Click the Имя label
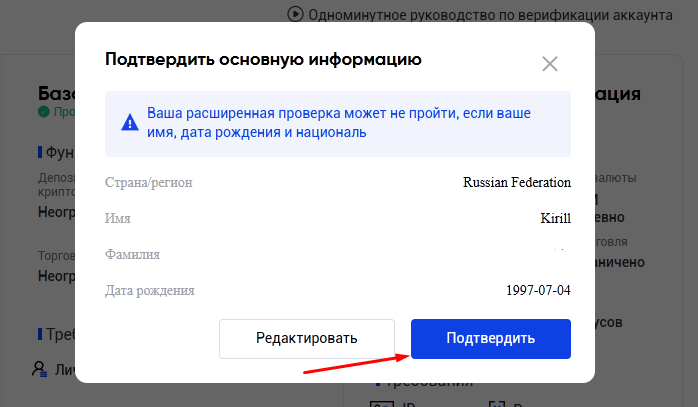 (118, 218)
